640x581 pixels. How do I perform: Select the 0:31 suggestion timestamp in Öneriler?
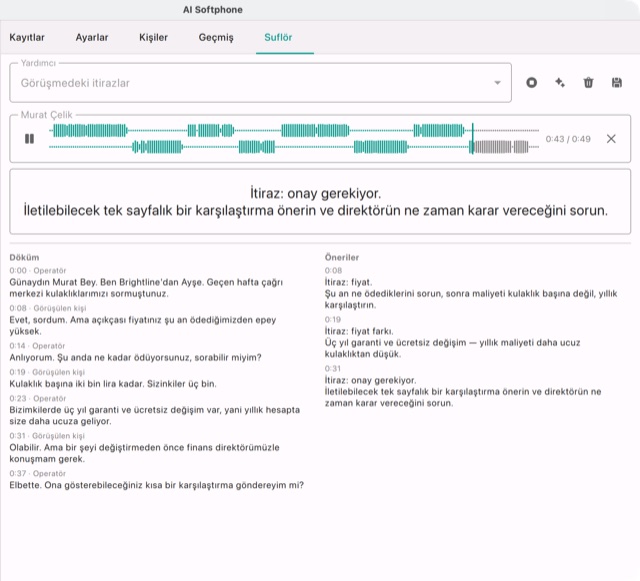[x=333, y=368]
